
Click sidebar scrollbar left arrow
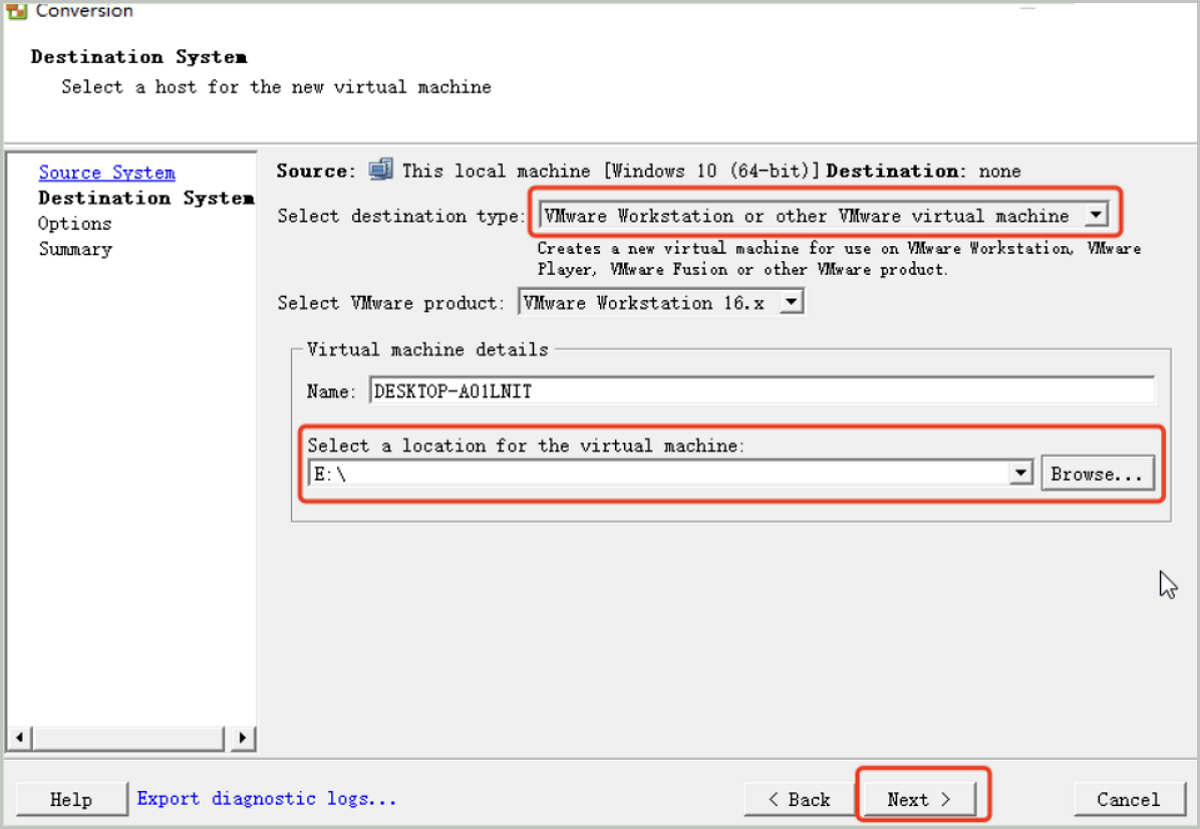click(19, 739)
